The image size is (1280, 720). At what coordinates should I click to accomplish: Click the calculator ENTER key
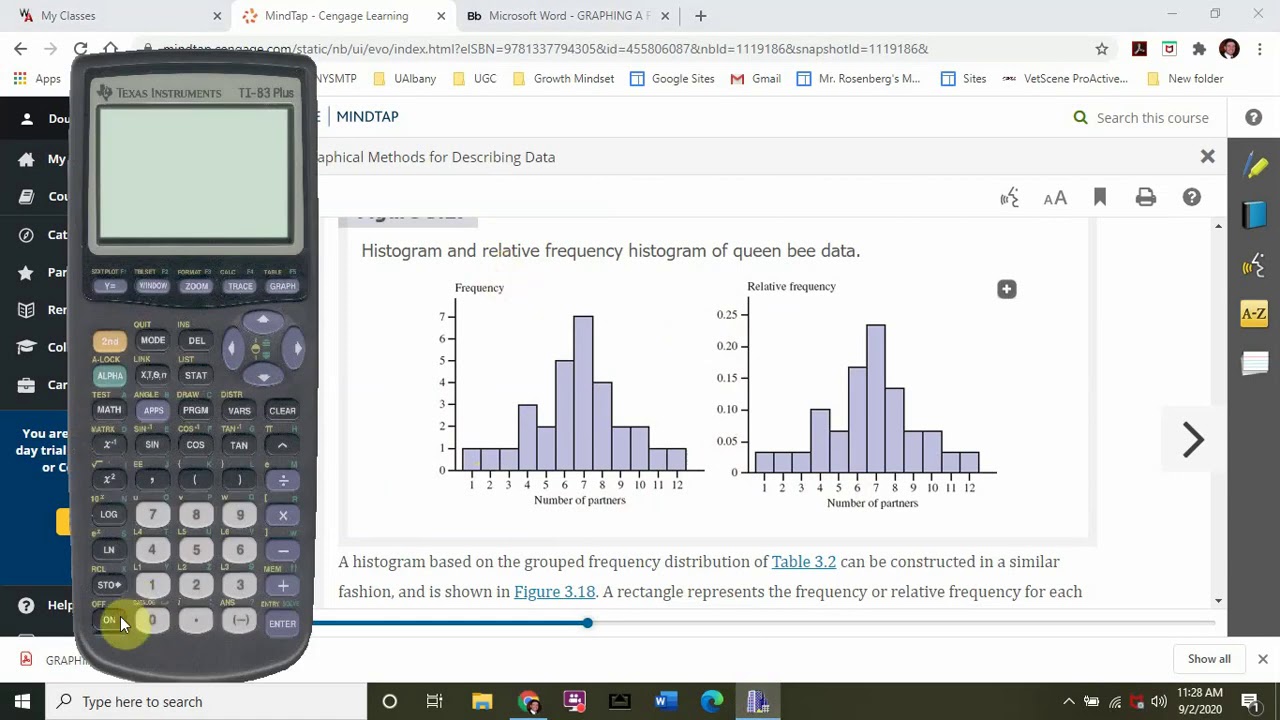point(282,624)
